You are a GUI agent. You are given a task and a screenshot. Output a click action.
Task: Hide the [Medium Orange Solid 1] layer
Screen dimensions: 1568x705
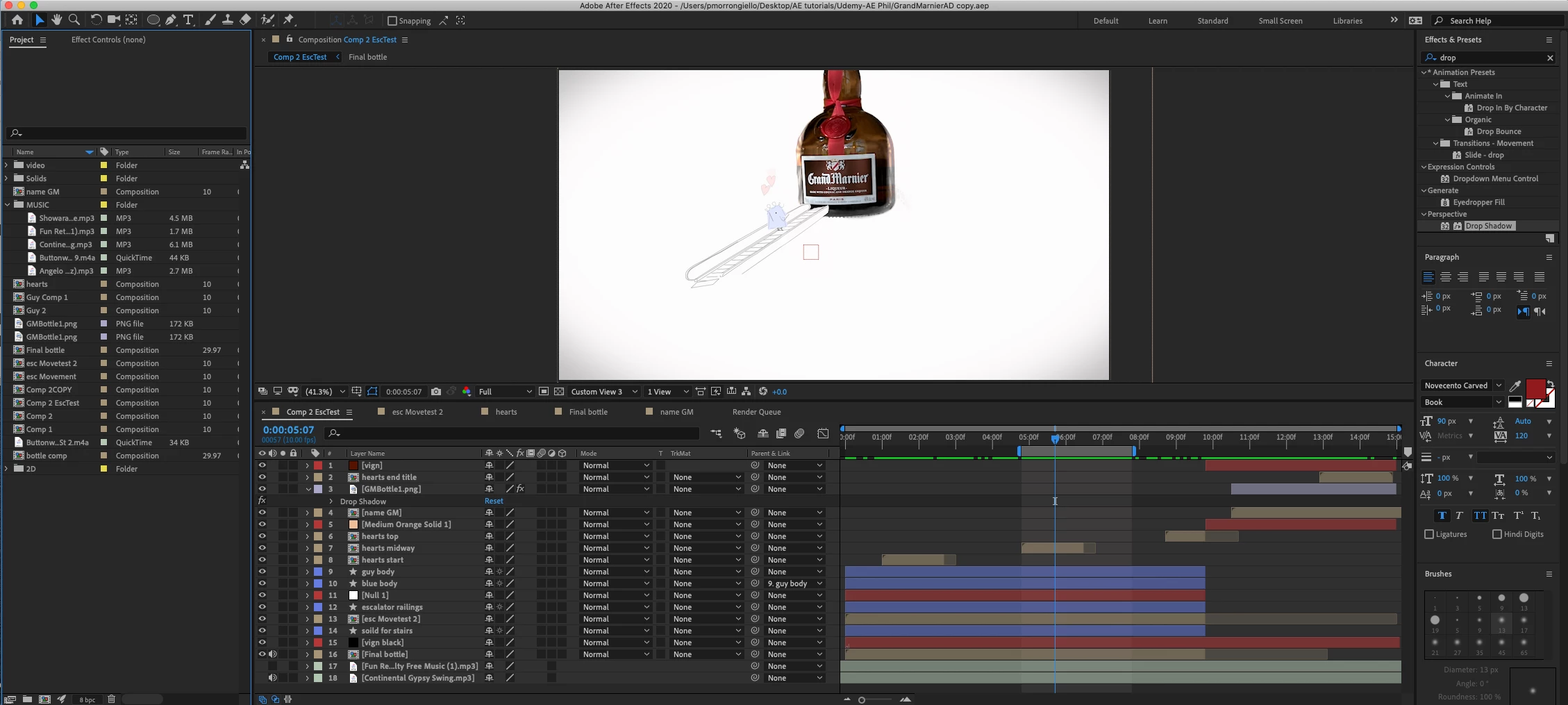tap(262, 524)
